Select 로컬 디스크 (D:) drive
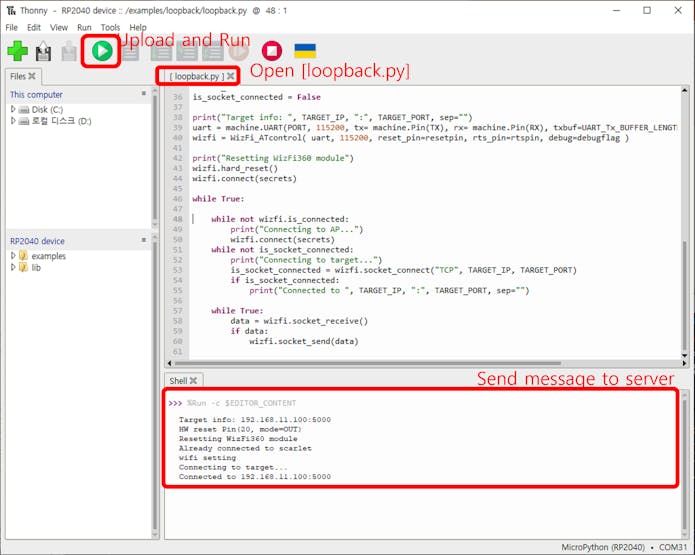695x555 pixels. [61, 121]
